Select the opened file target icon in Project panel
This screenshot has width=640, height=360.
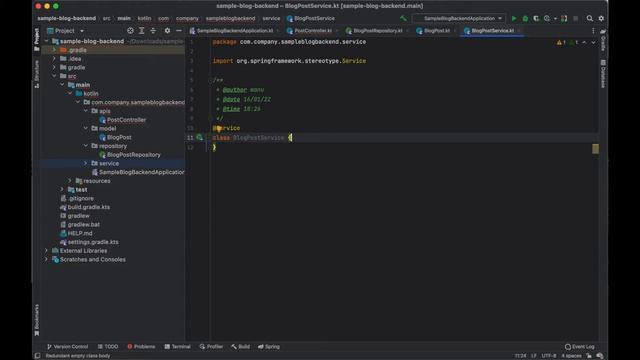(130, 31)
